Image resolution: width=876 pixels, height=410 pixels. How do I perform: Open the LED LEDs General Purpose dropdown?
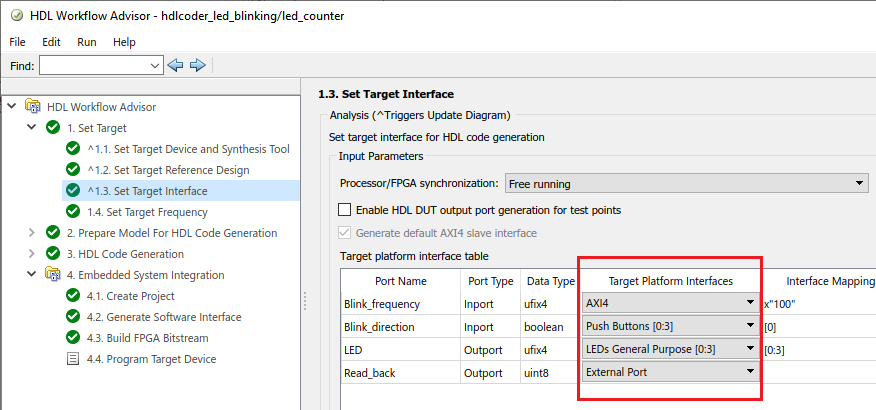point(669,348)
